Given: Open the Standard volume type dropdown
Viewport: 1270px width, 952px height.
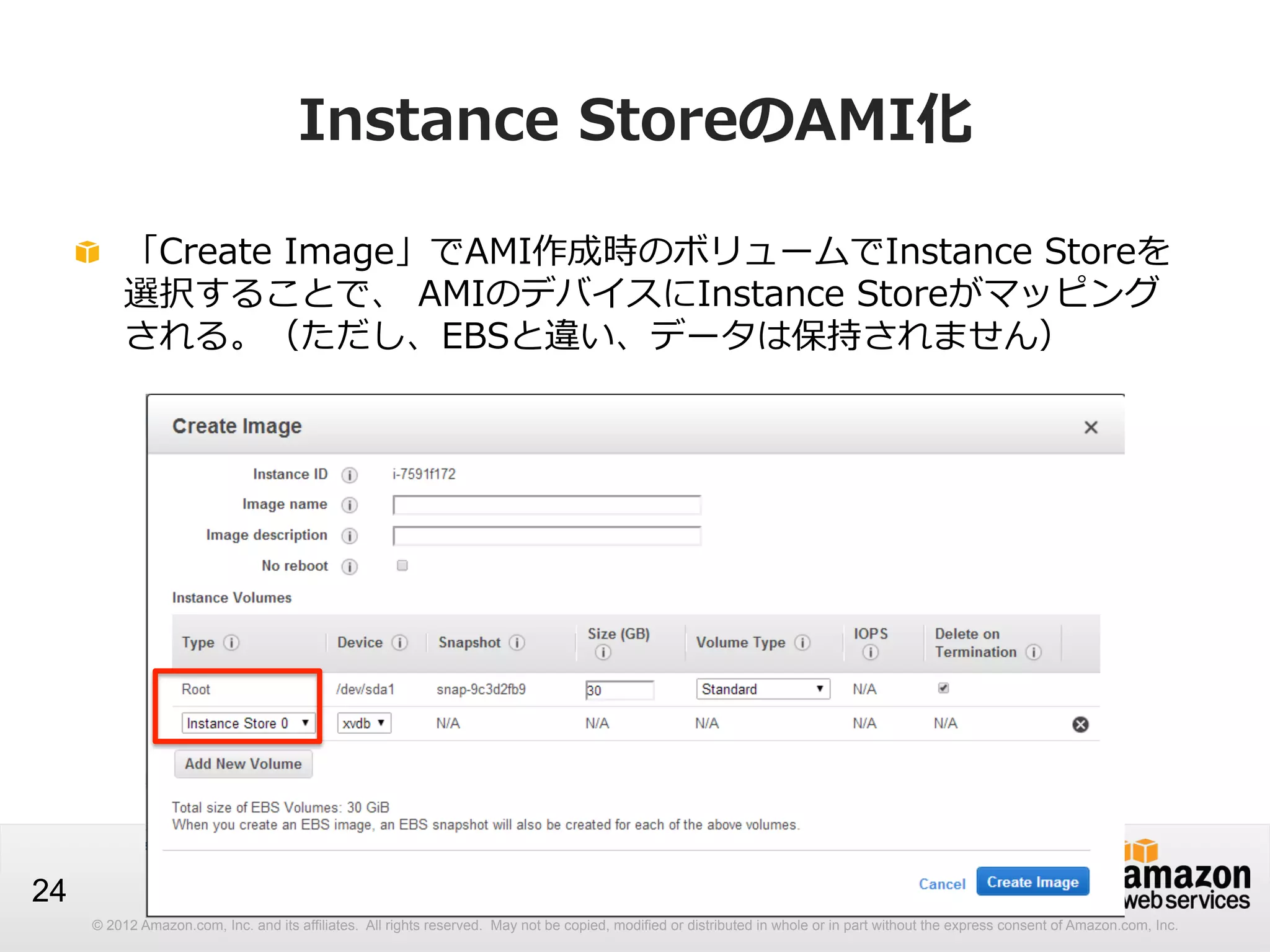Looking at the screenshot, I should point(763,689).
